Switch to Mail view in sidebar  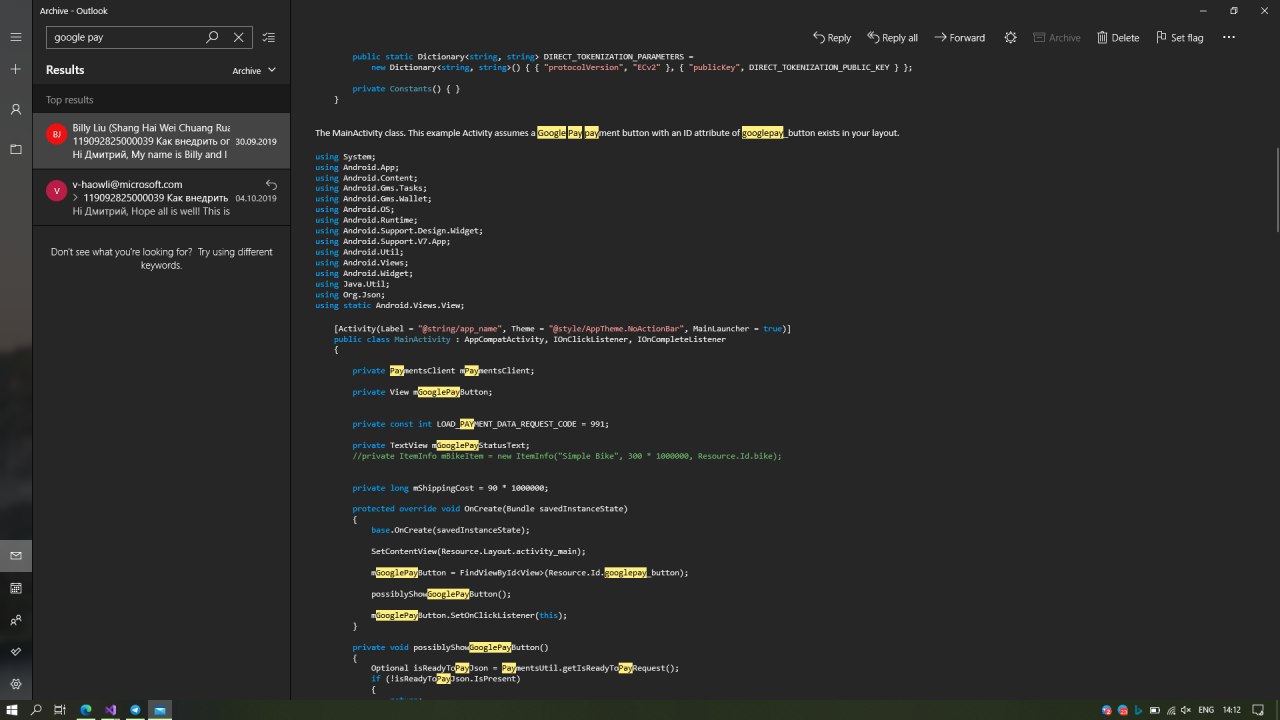[x=16, y=555]
